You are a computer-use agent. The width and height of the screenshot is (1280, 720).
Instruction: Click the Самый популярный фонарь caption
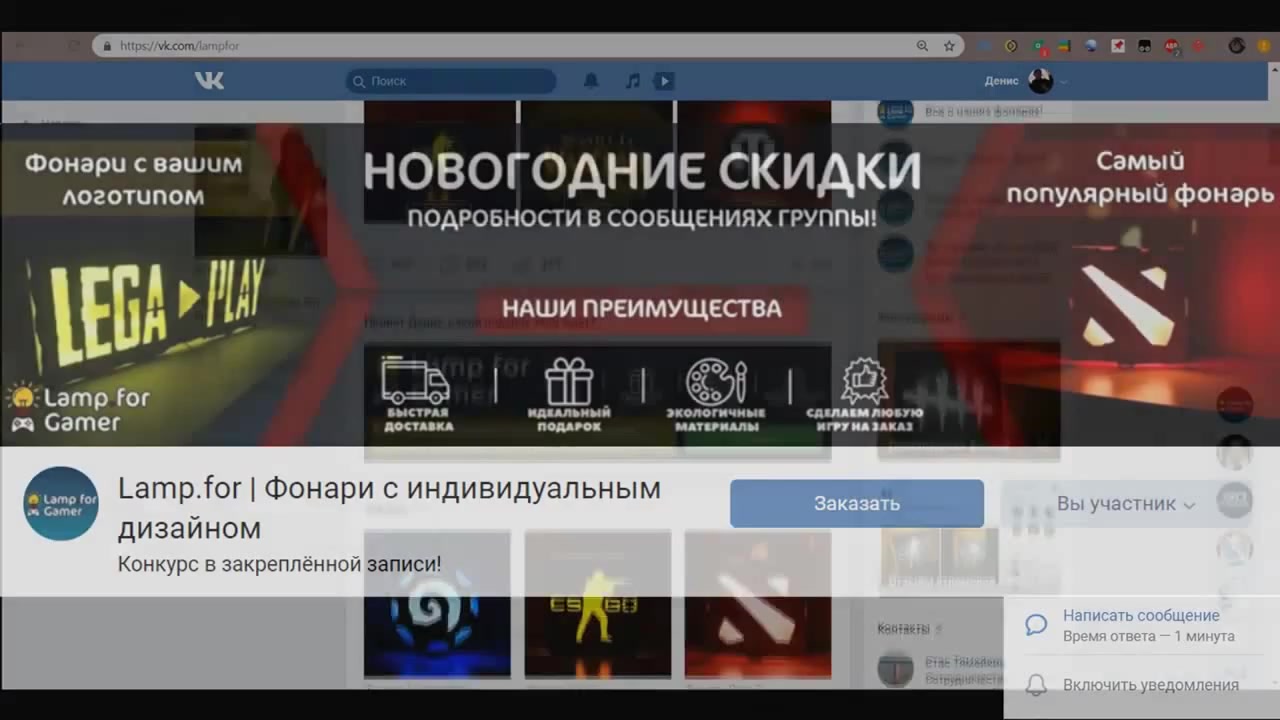1140,177
